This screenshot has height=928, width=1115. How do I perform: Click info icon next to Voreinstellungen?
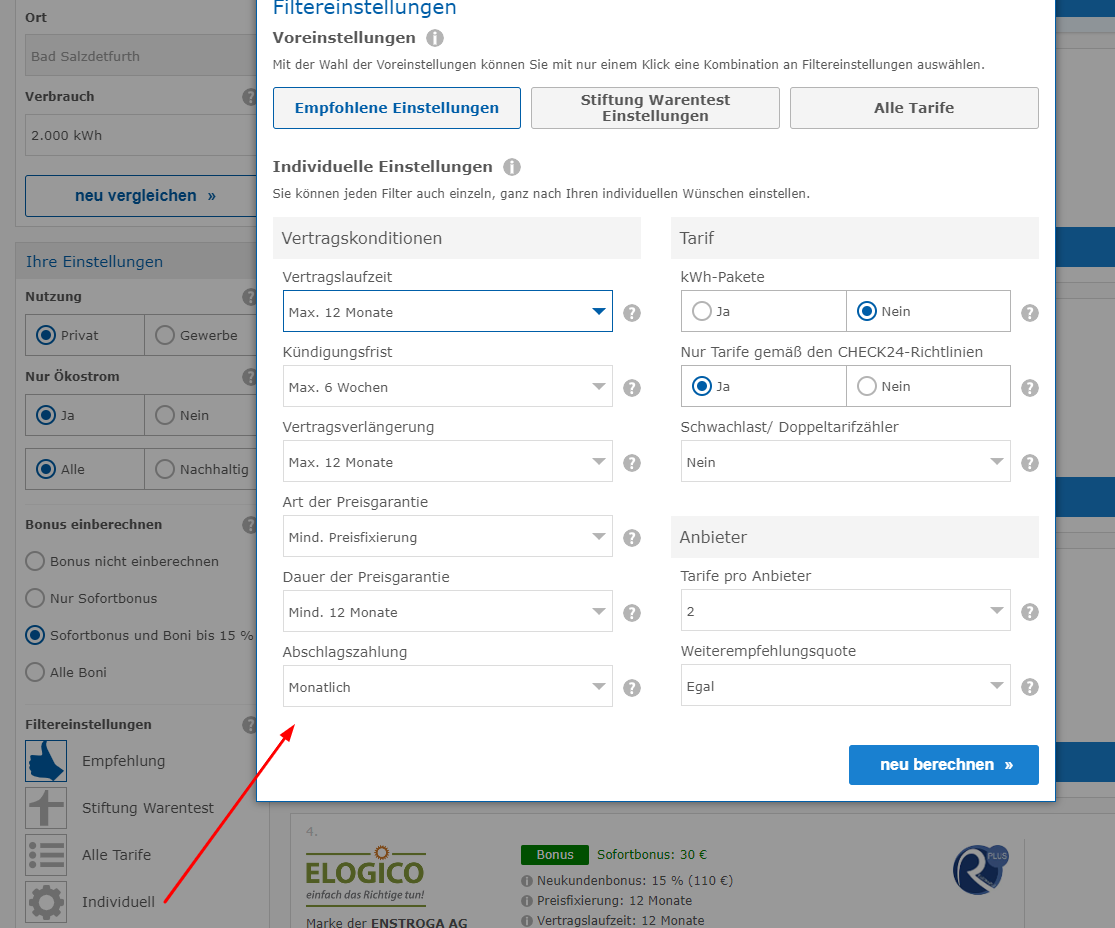pos(435,38)
